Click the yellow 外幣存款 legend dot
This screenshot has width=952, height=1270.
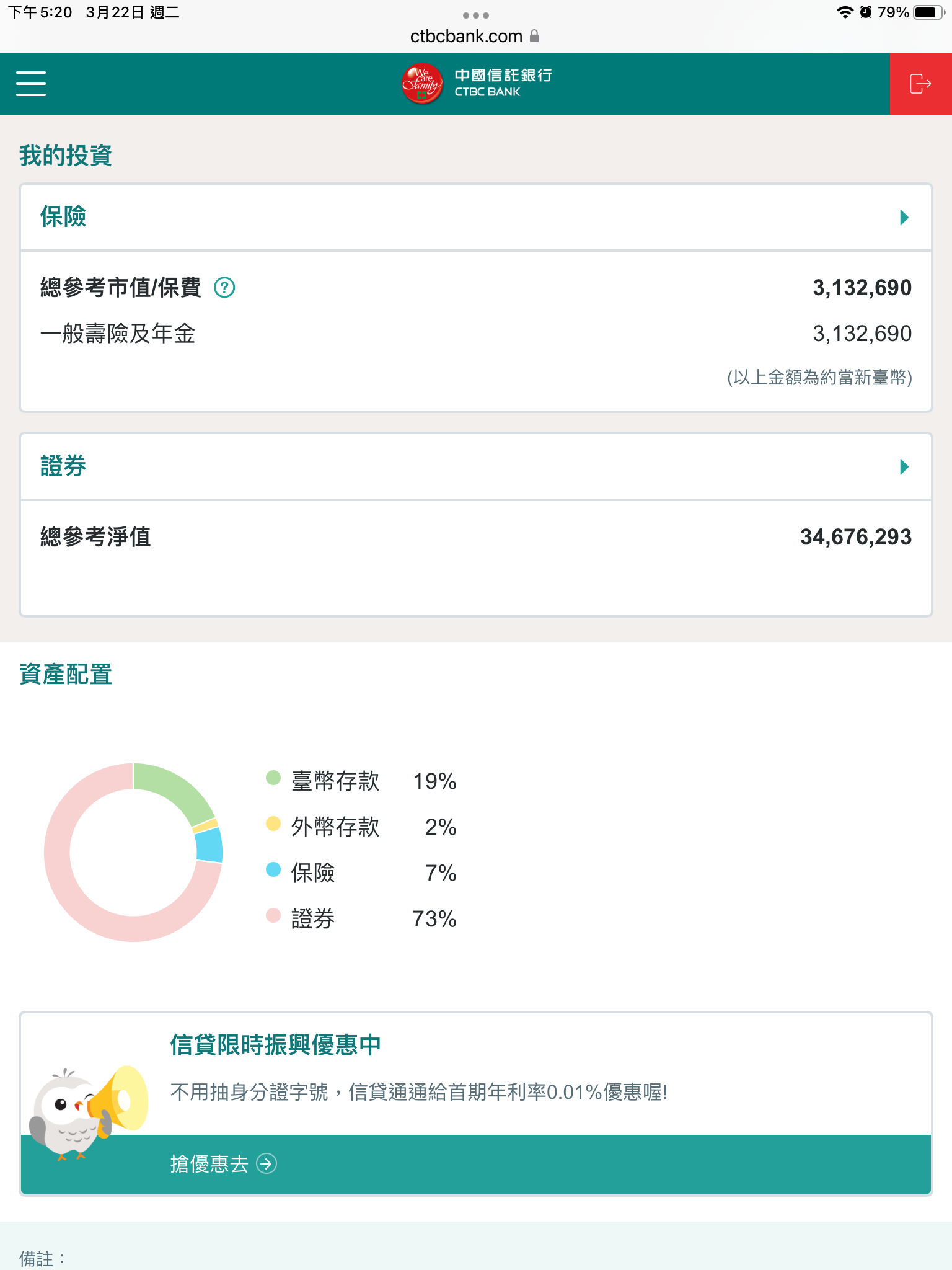(273, 824)
